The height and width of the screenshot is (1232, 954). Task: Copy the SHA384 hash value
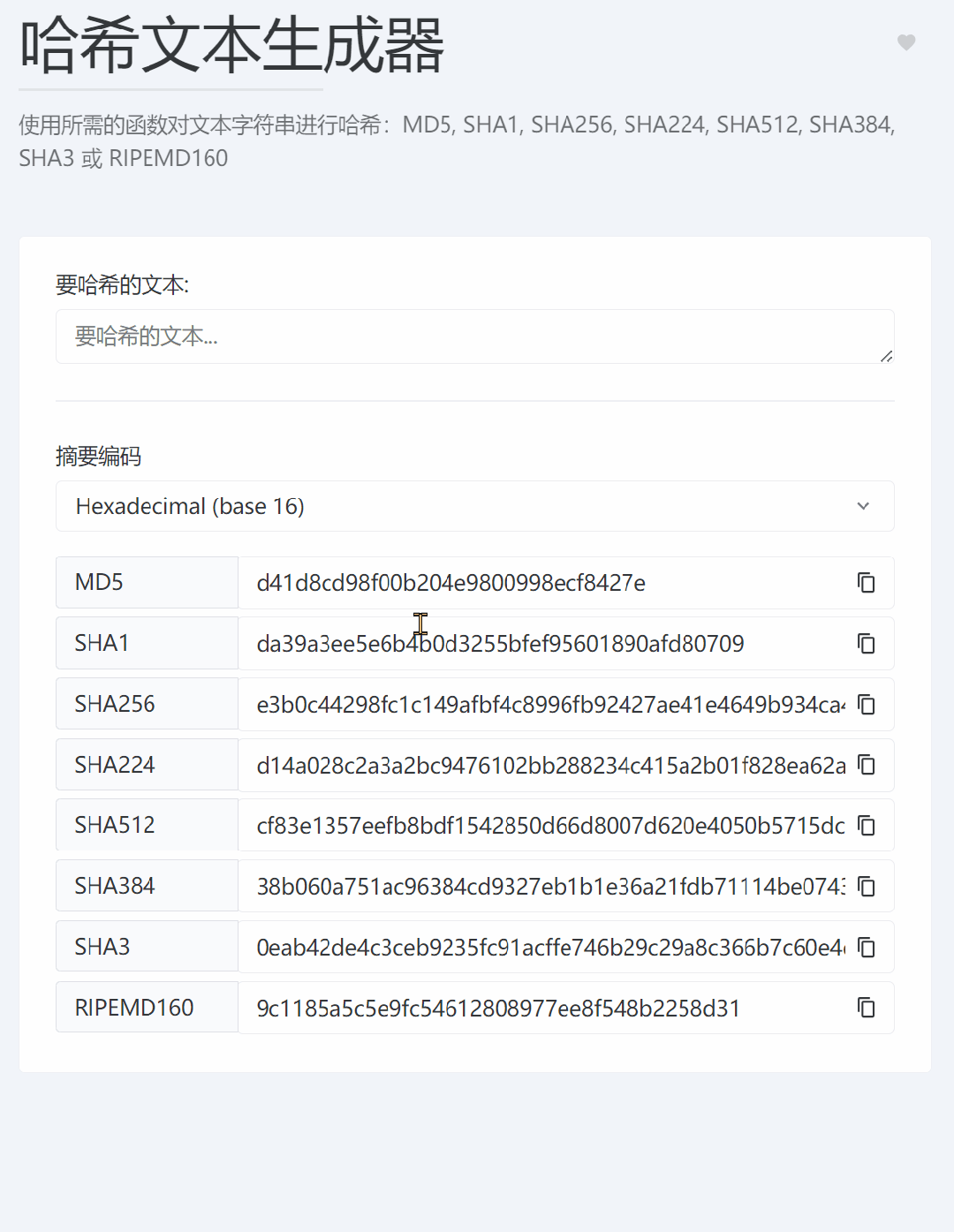point(867,886)
